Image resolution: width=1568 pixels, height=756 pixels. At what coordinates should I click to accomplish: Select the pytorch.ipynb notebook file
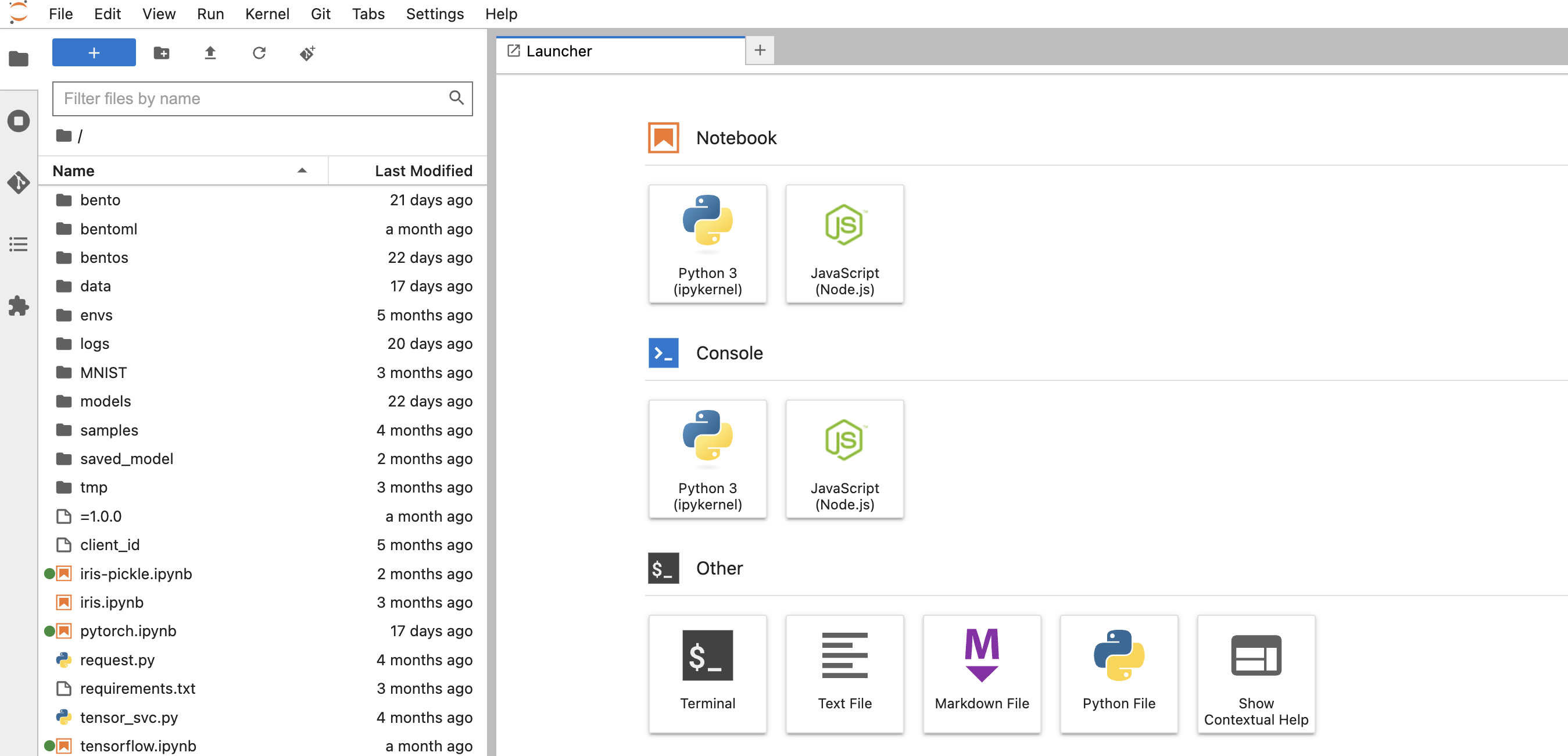coord(128,630)
